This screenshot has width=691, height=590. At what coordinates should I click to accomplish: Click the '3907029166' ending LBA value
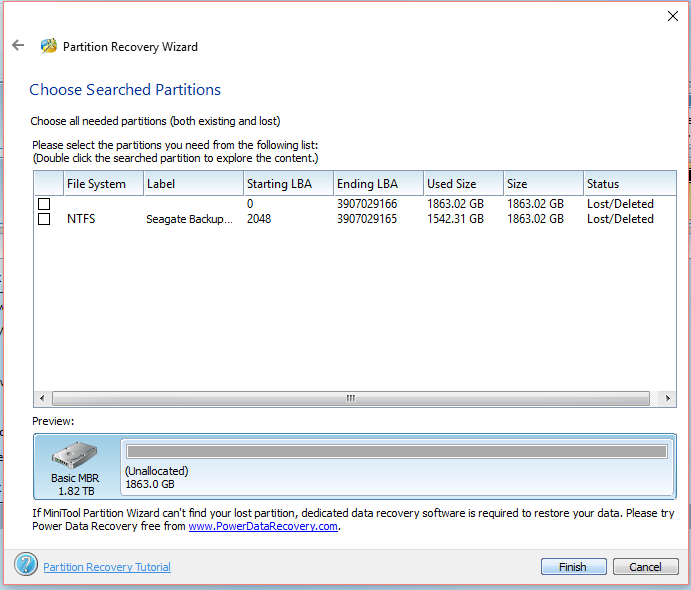(x=367, y=204)
